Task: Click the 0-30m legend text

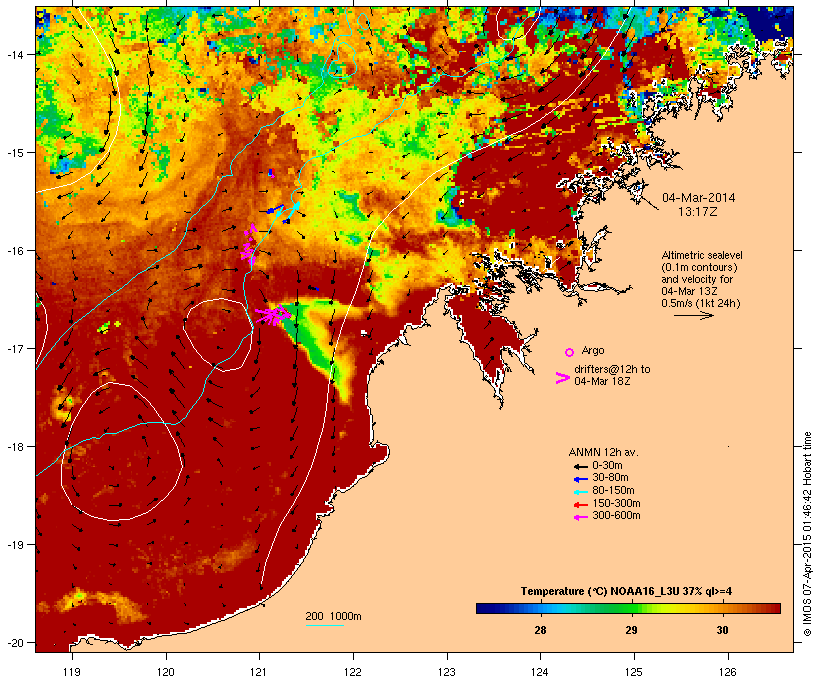Action: pos(607,466)
